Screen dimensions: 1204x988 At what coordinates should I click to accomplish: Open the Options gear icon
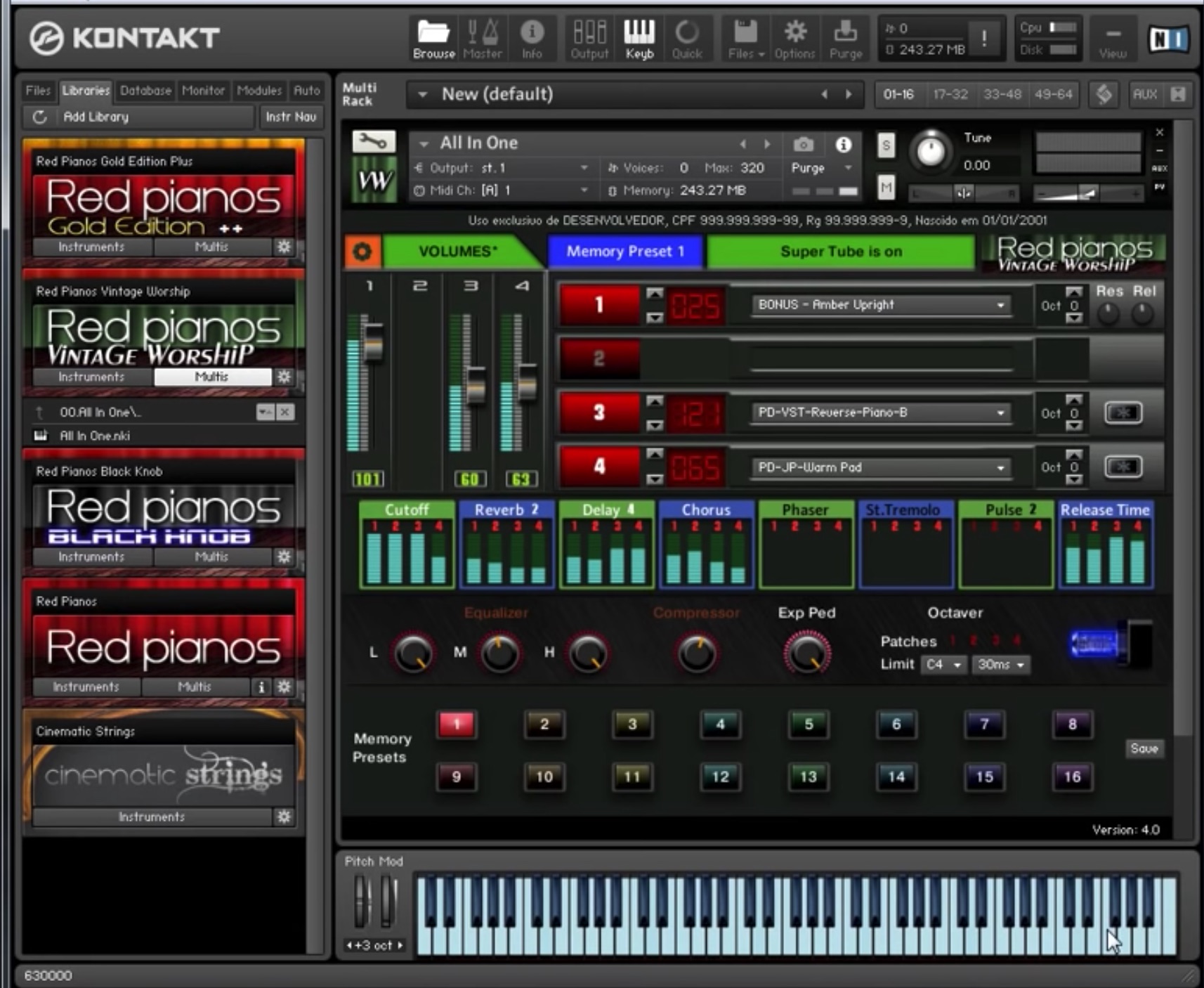click(794, 39)
